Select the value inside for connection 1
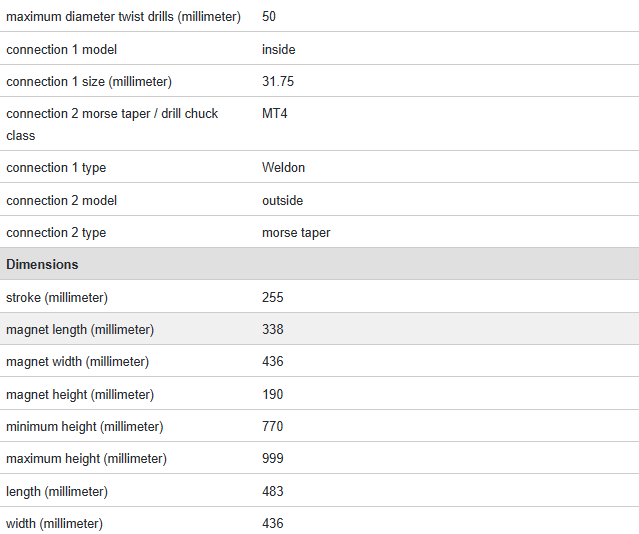639x534 pixels. point(279,49)
